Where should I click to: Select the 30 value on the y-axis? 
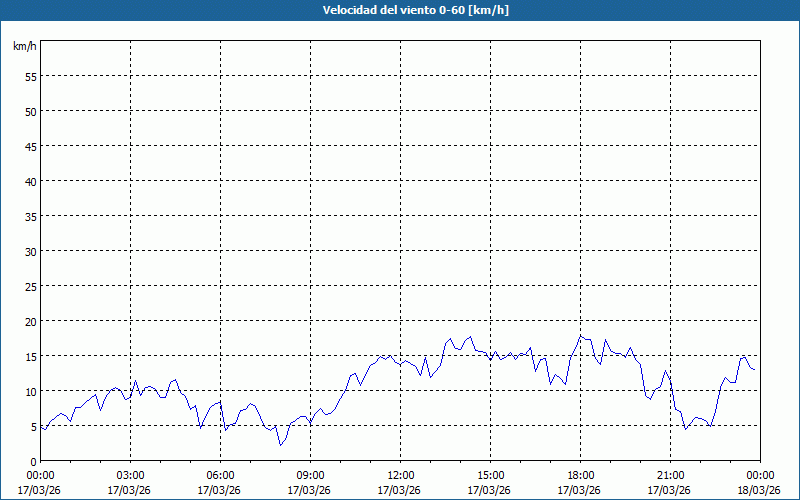pyautogui.click(x=30, y=251)
